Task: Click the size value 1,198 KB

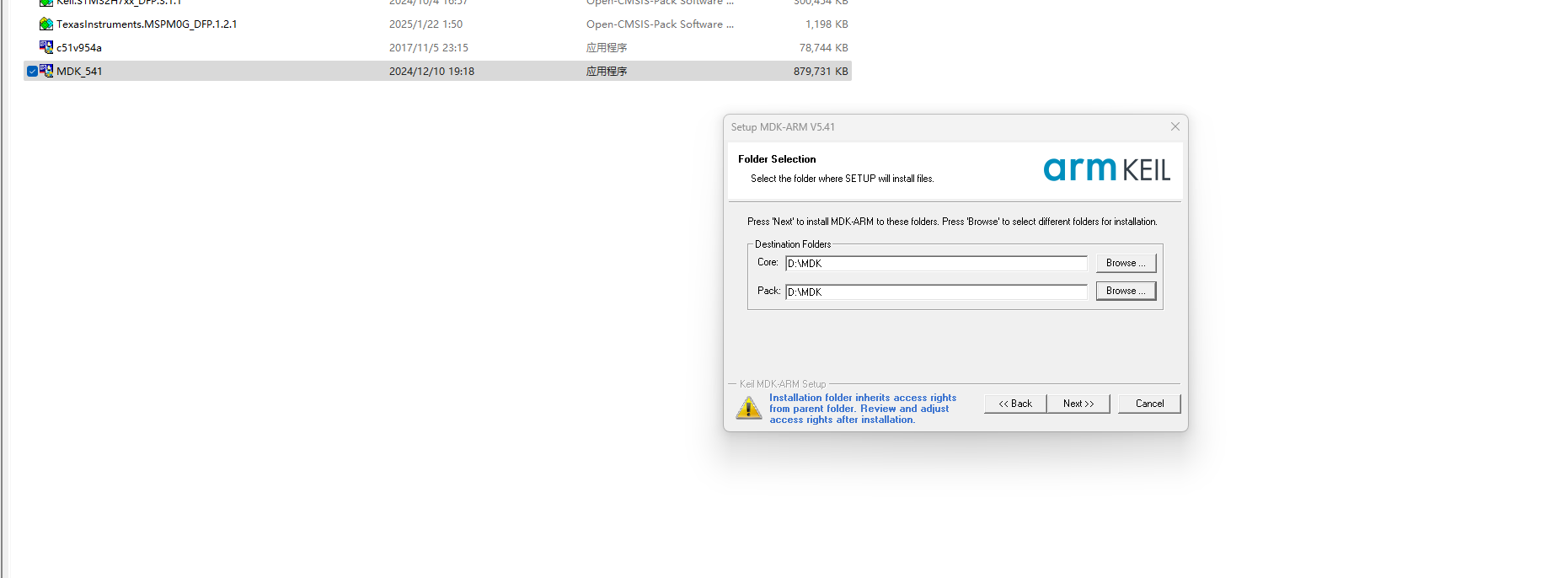Action: coord(827,24)
